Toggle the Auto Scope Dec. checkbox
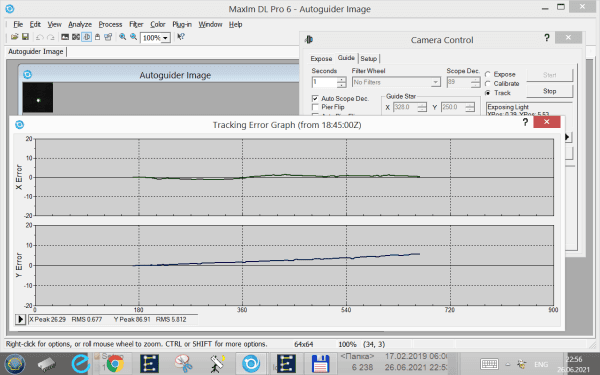 (x=315, y=98)
